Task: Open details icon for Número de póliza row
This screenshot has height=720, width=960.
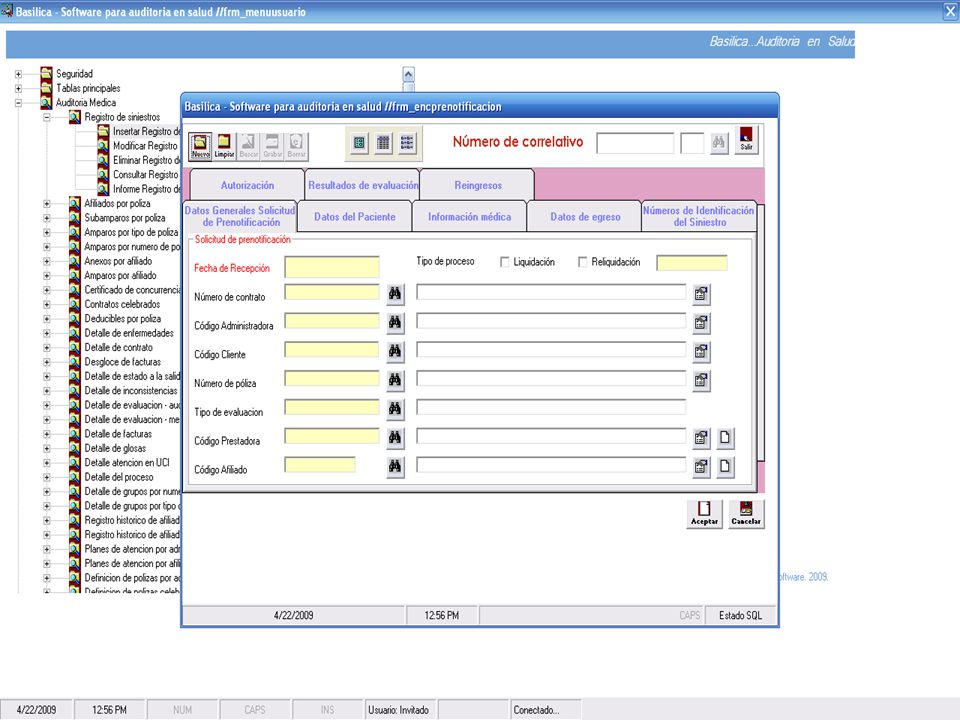Action: (702, 381)
